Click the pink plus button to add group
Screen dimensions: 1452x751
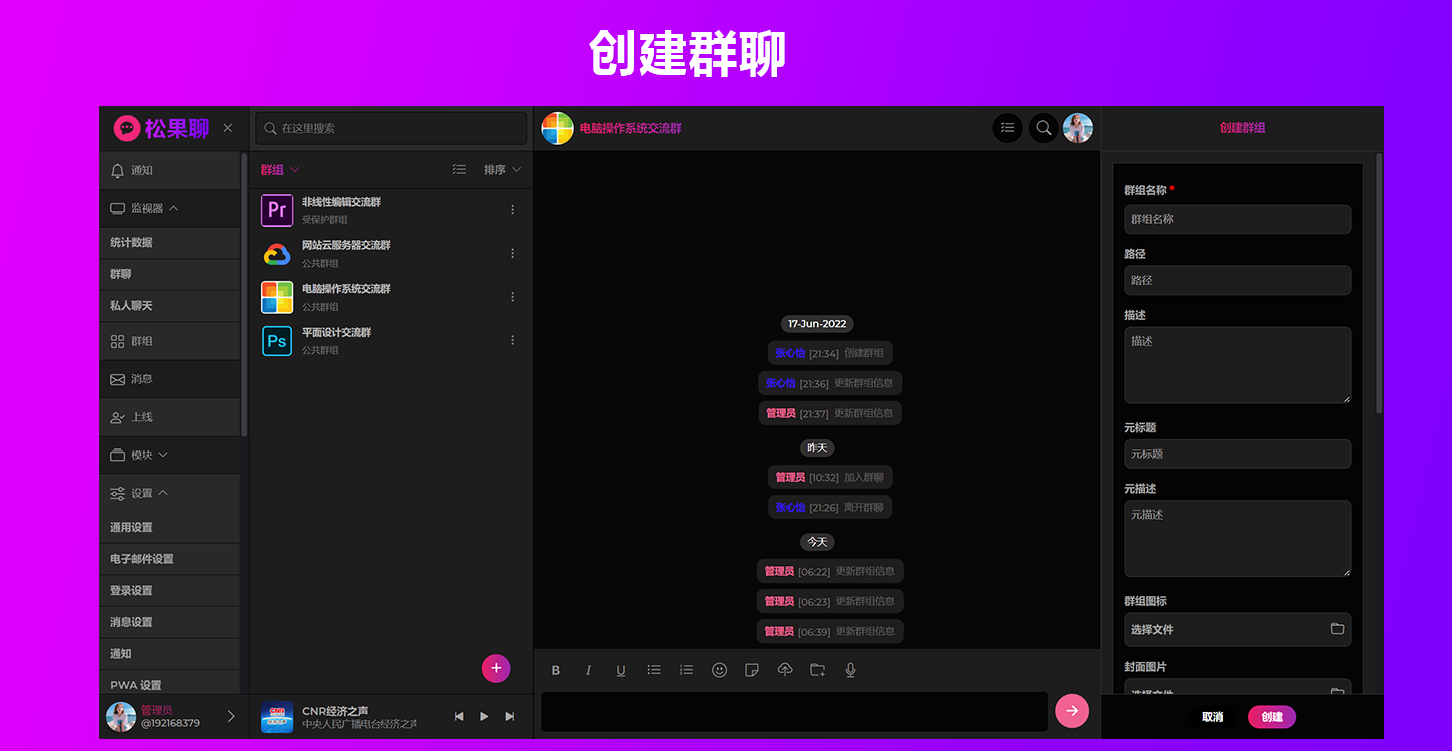coord(496,668)
